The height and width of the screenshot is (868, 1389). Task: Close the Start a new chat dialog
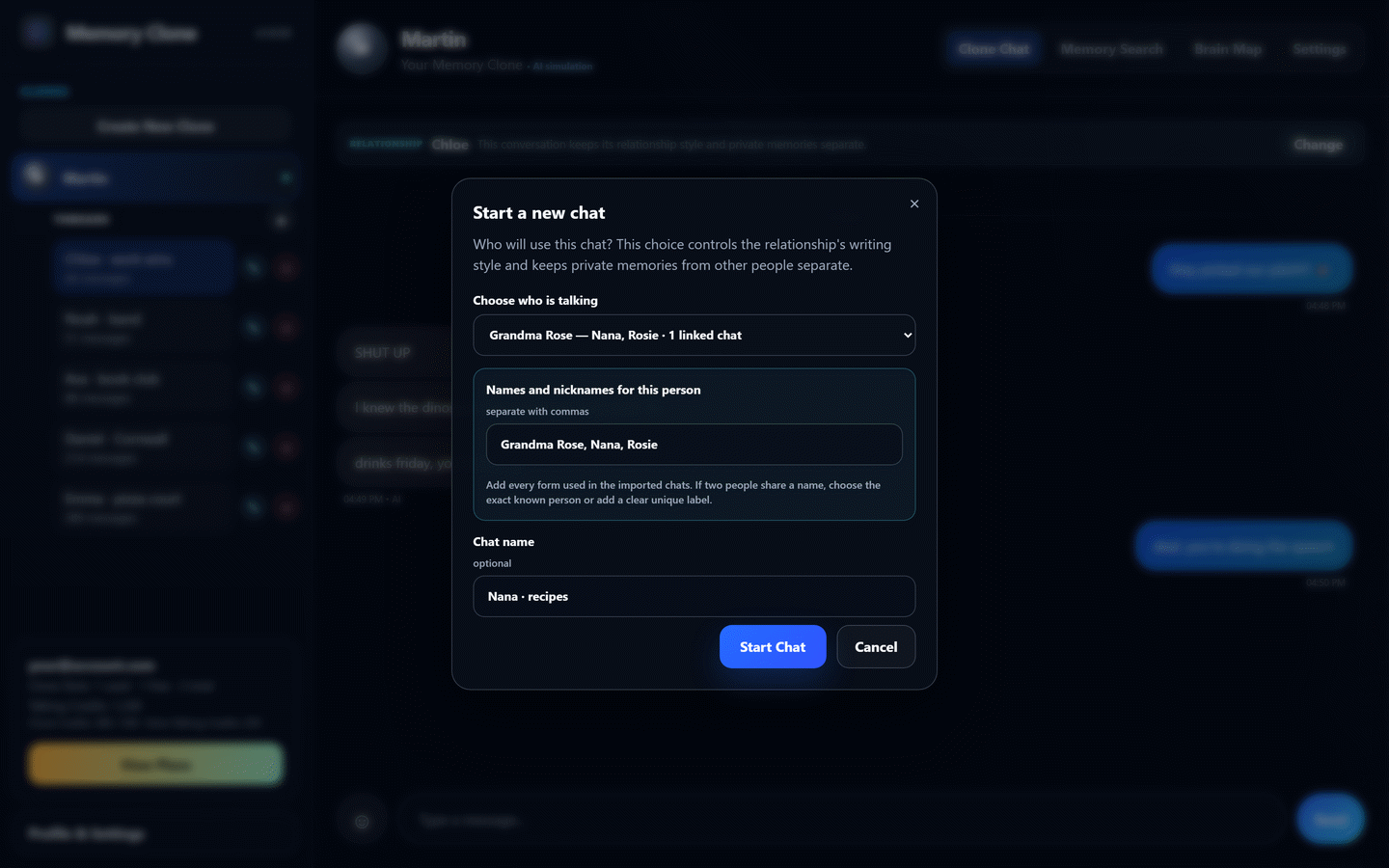click(914, 203)
